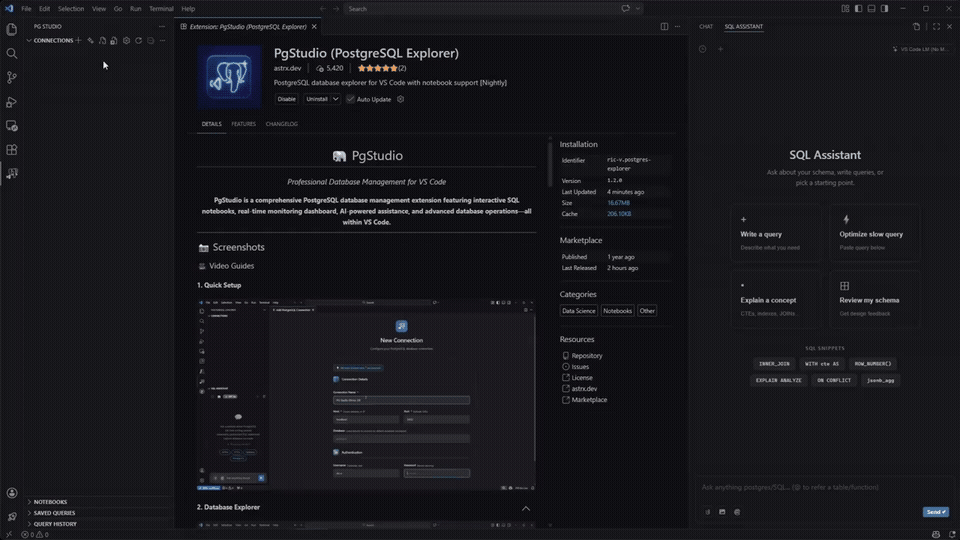Click the image attachment icon in the chat input
Viewport: 960px width, 540px height.
[x=722, y=512]
